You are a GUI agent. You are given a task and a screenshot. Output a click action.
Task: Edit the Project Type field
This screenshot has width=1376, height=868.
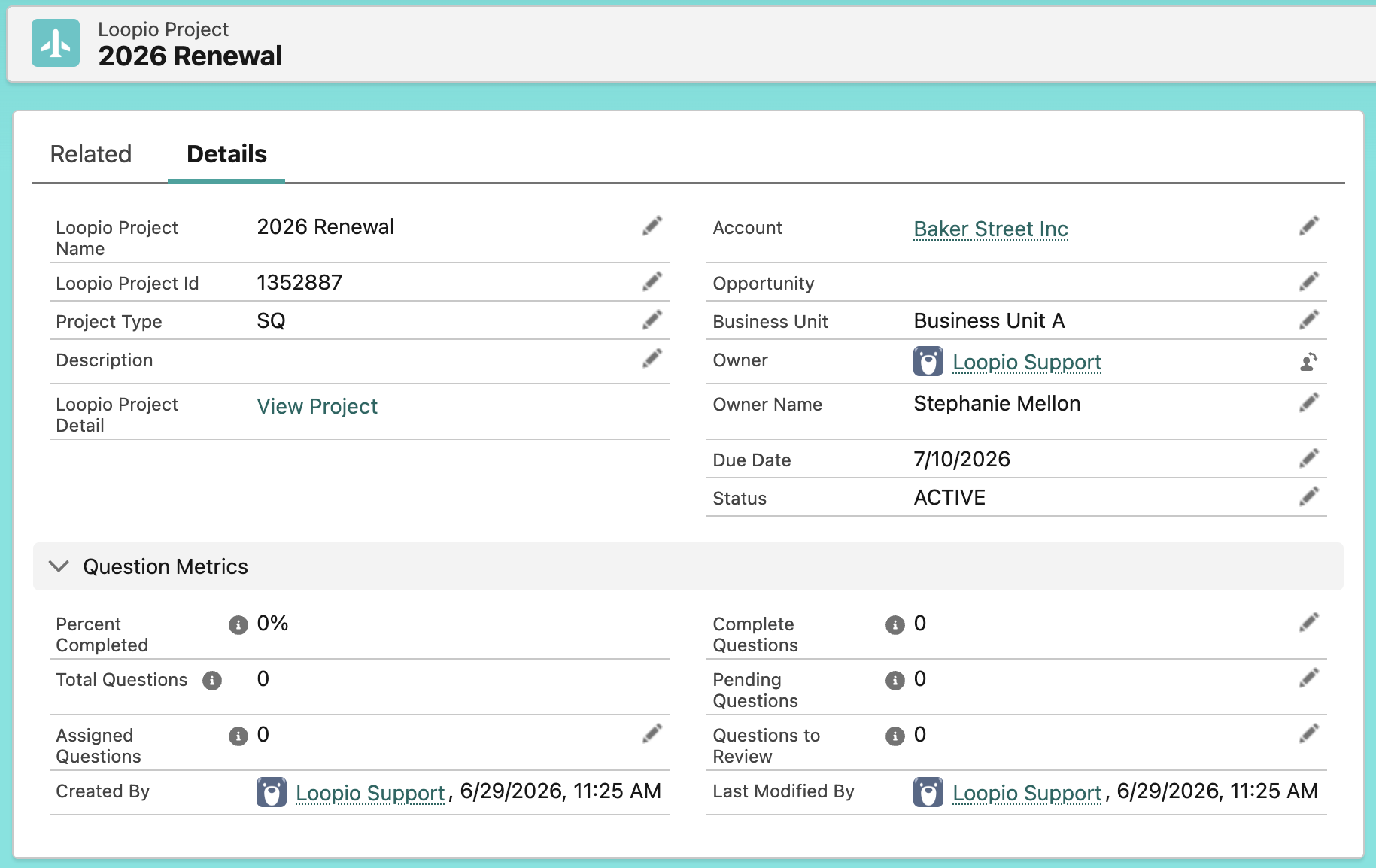(652, 320)
